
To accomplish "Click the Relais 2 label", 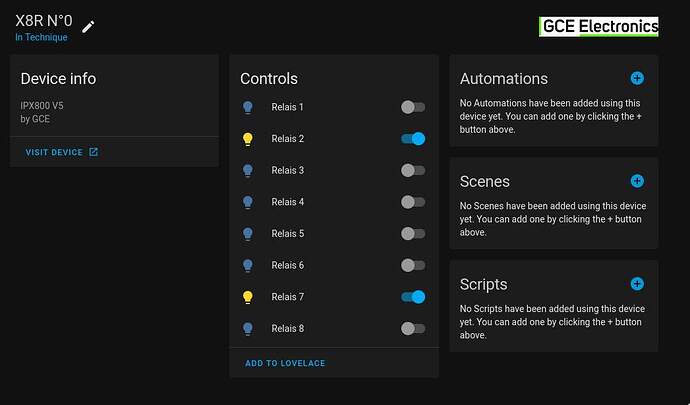I will click(x=287, y=139).
